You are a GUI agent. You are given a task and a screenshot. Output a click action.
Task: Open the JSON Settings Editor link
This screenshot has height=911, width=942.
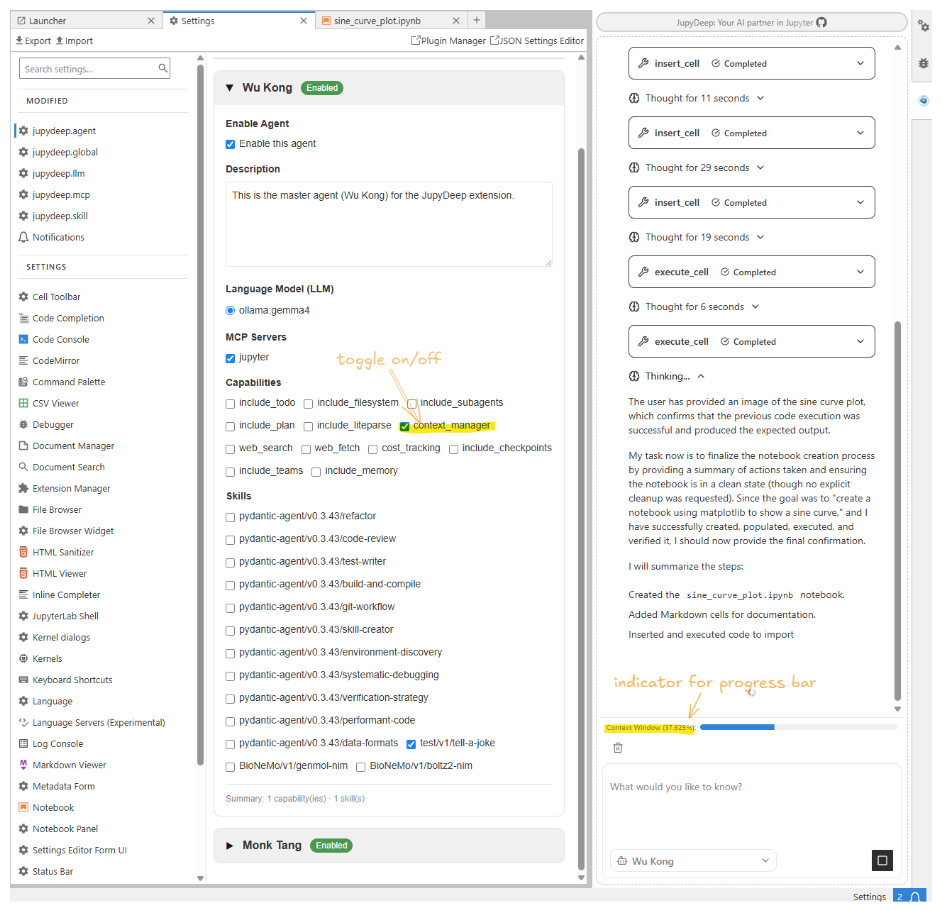pos(537,40)
